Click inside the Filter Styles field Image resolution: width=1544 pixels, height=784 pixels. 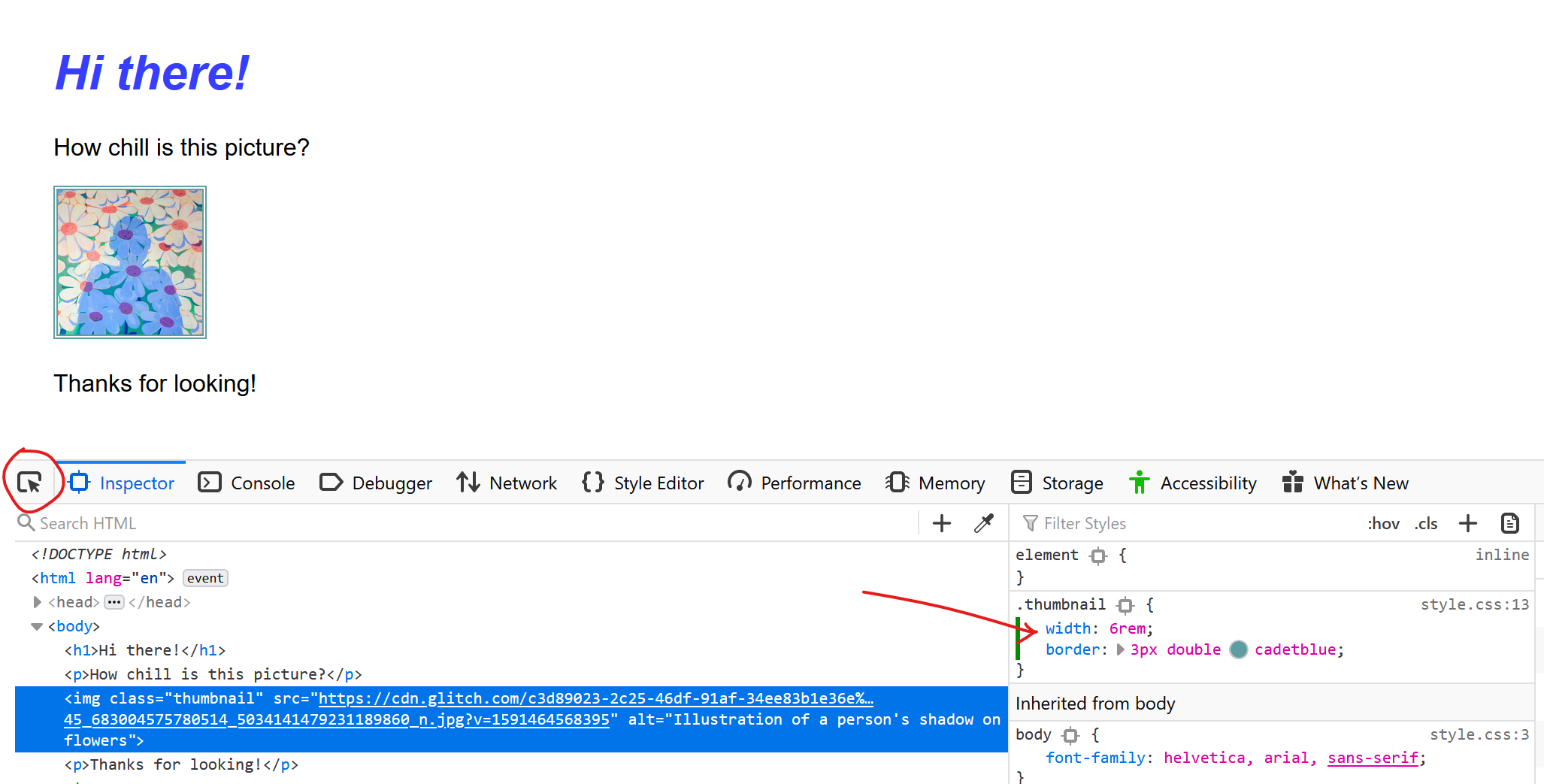[x=1128, y=522]
